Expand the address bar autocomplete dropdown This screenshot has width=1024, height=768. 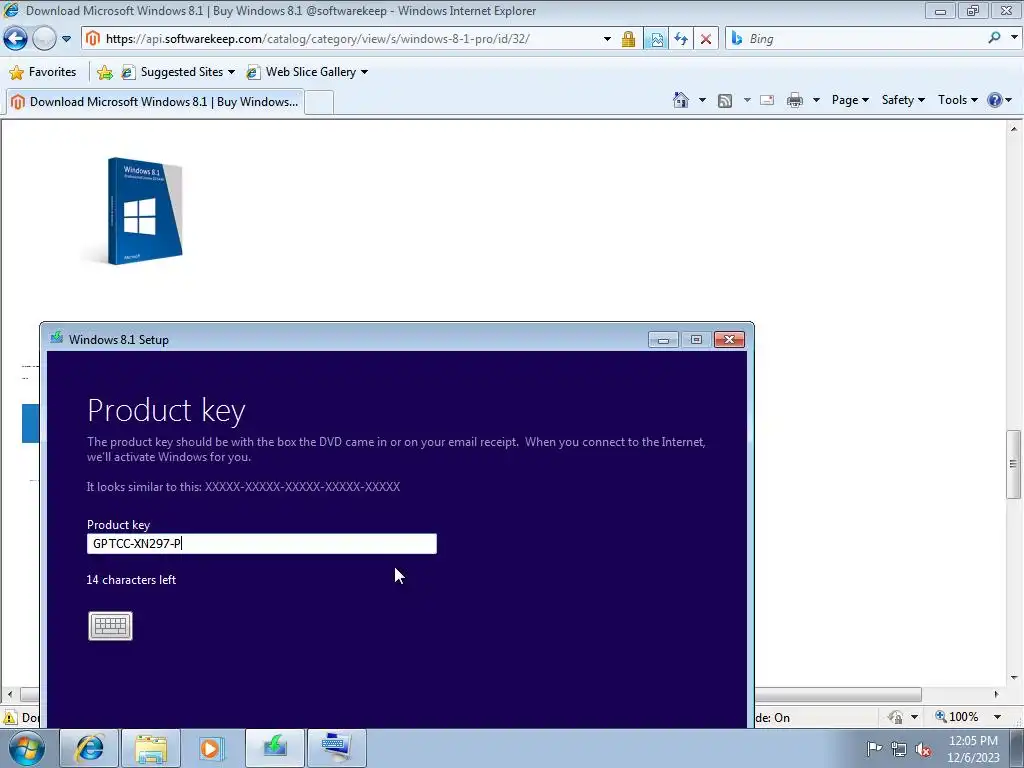point(607,39)
